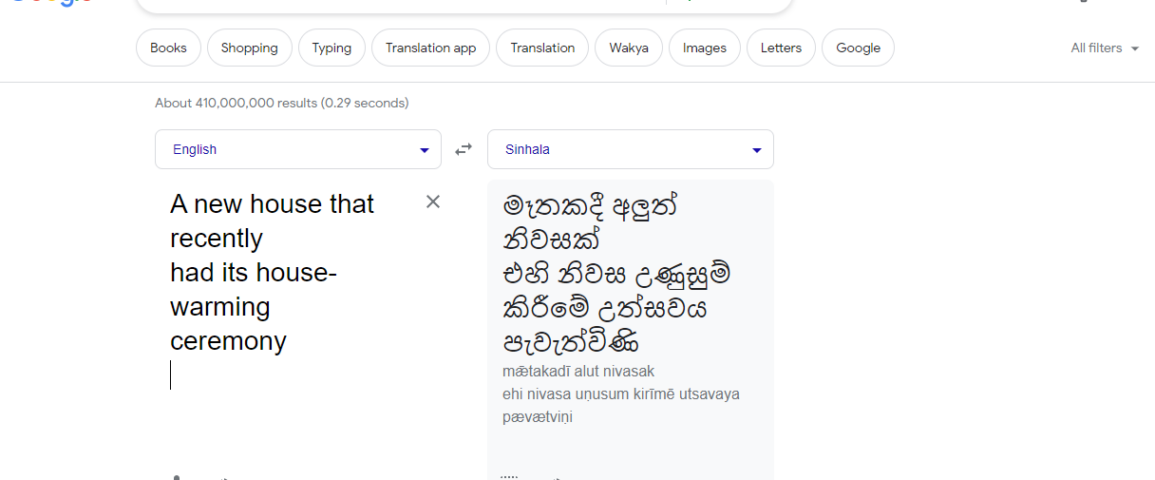The height and width of the screenshot is (480, 1155).
Task: Click the search bar at top
Action: pos(464,6)
